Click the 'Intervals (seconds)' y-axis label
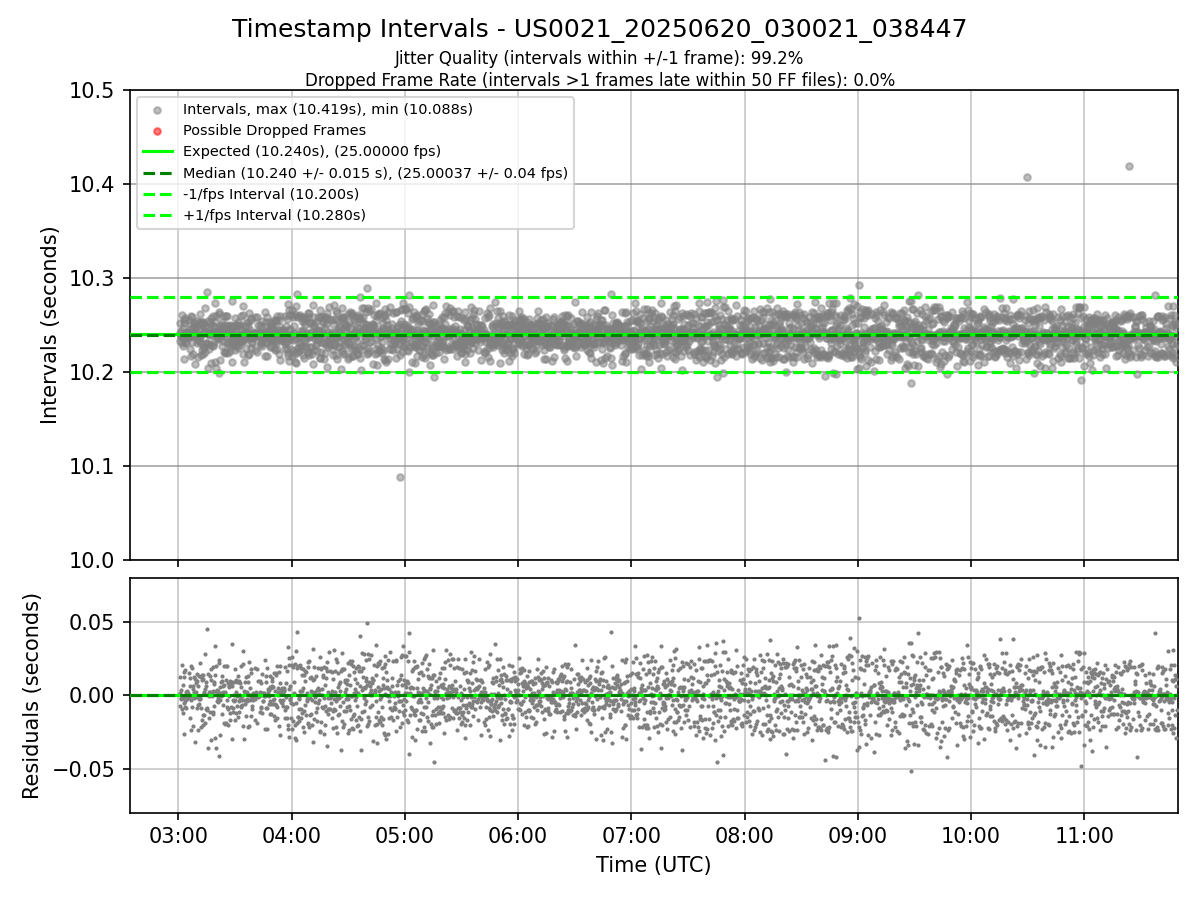Image resolution: width=1200 pixels, height=900 pixels. click(50, 325)
